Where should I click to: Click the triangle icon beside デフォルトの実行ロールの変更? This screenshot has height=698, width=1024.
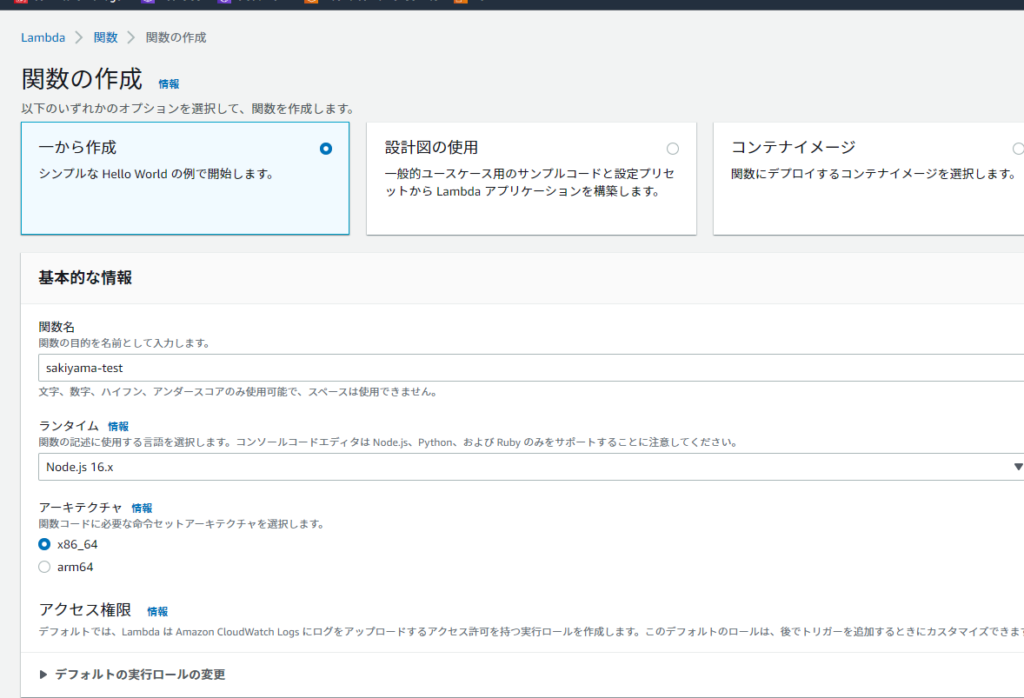pos(44,675)
